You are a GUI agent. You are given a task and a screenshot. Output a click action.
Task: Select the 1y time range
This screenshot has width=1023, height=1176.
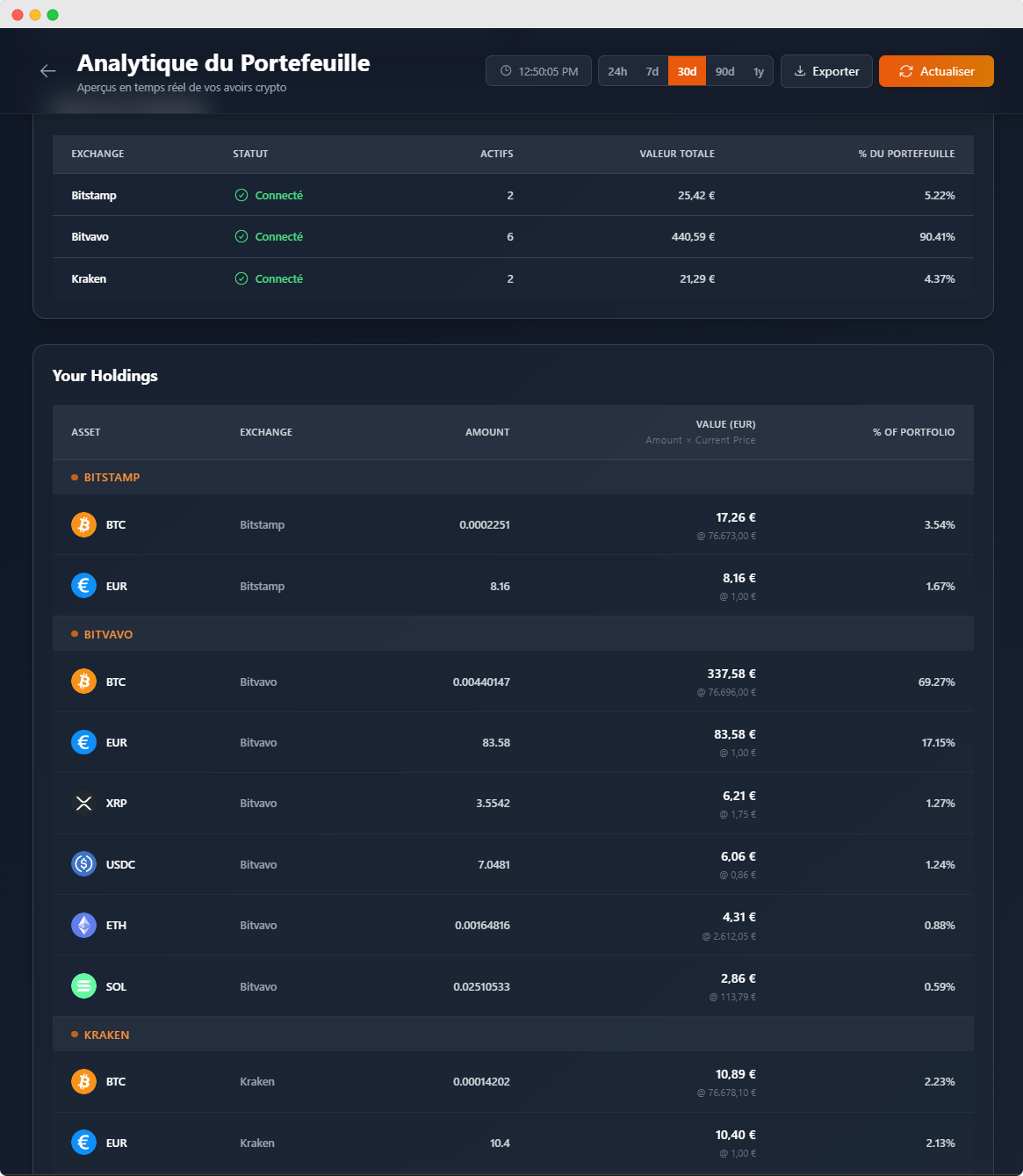click(759, 71)
